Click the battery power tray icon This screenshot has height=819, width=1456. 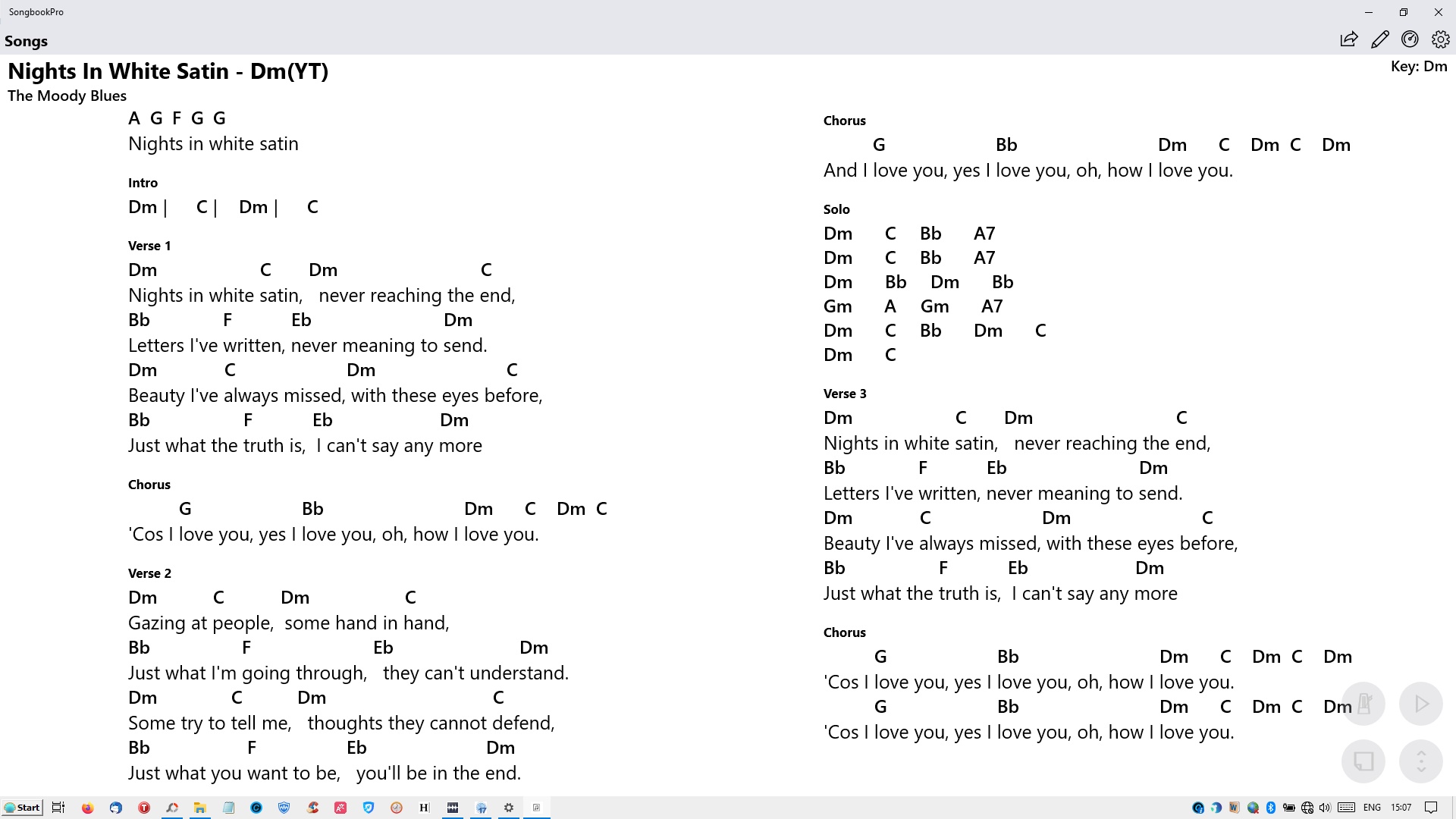pos(1288,808)
